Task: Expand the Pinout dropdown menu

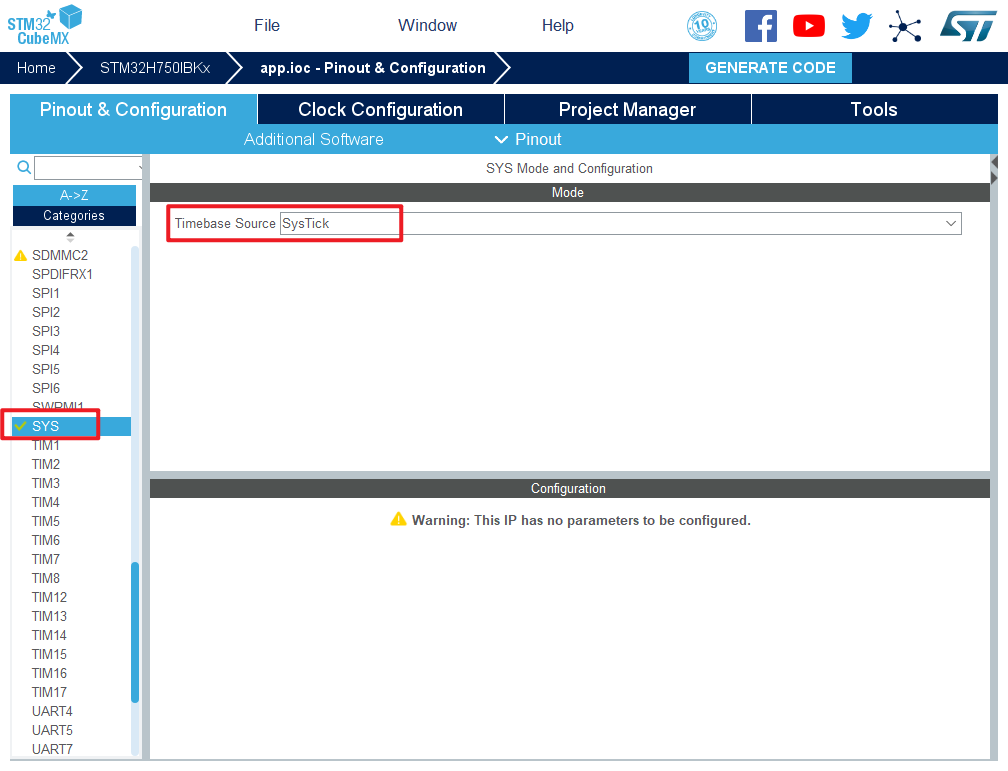Action: (528, 139)
